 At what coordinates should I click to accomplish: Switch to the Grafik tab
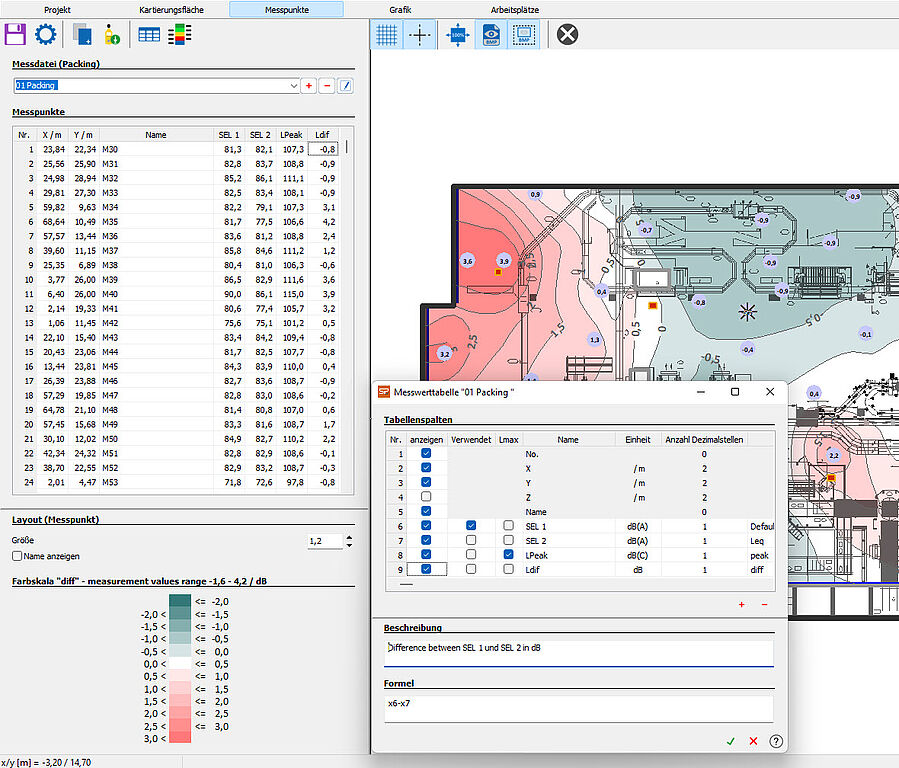pos(400,9)
